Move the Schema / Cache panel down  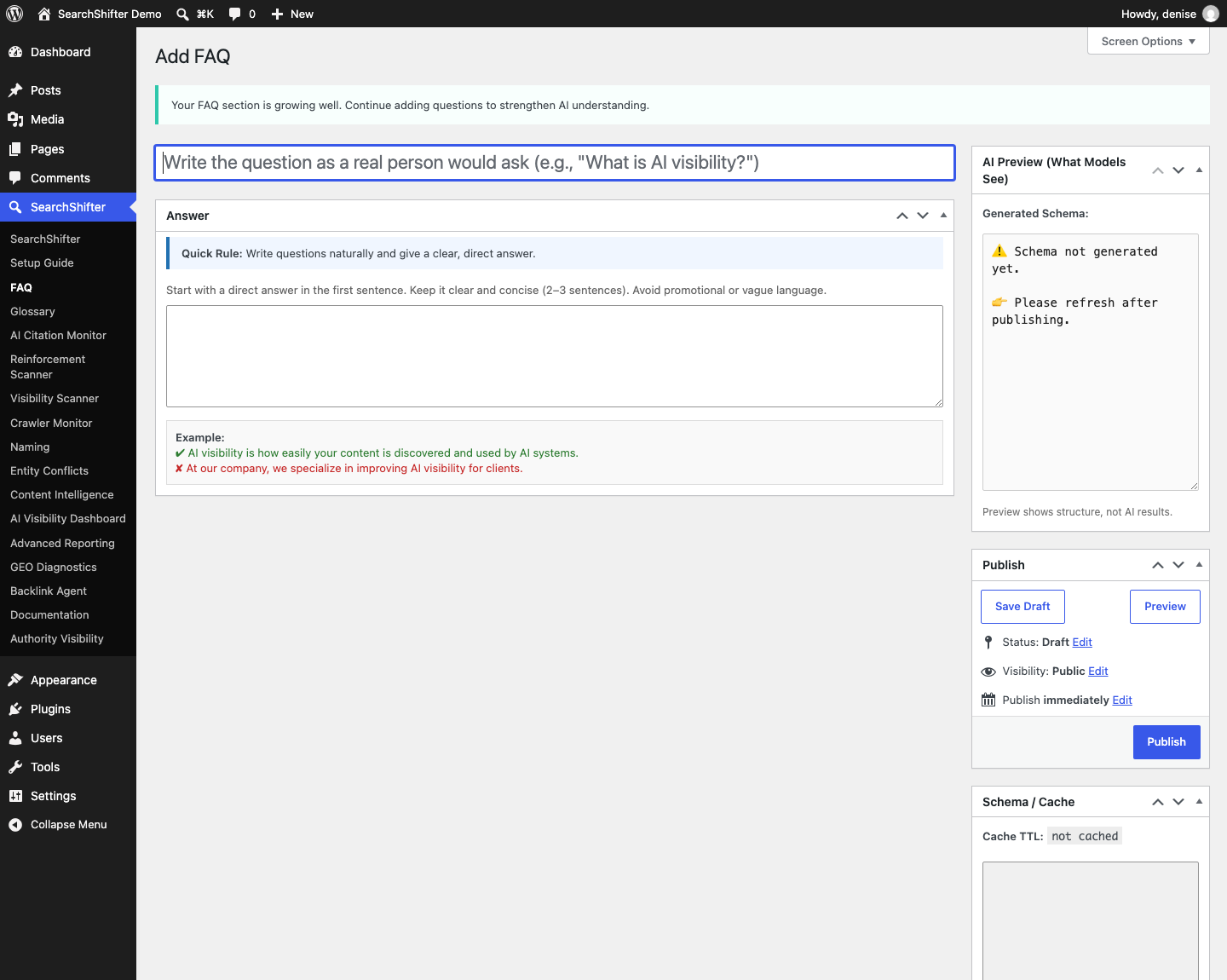pyautogui.click(x=1178, y=802)
